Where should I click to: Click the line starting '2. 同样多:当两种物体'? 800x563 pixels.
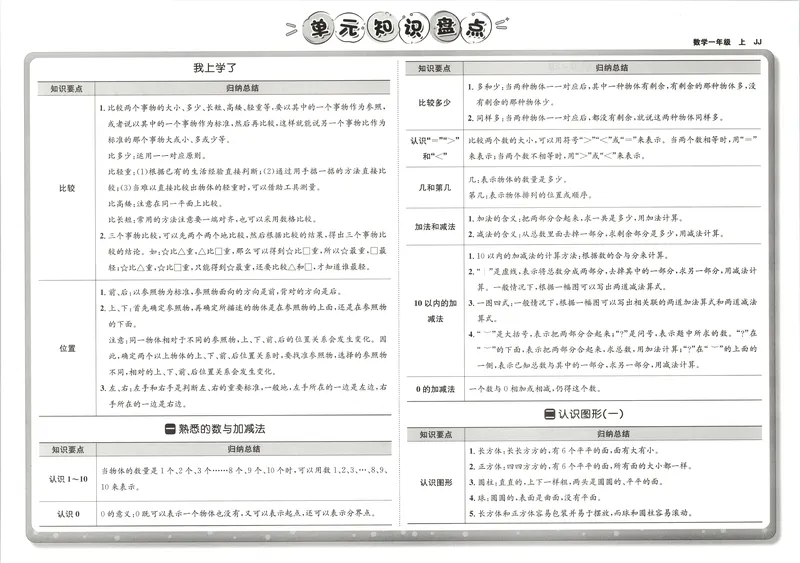[596, 118]
